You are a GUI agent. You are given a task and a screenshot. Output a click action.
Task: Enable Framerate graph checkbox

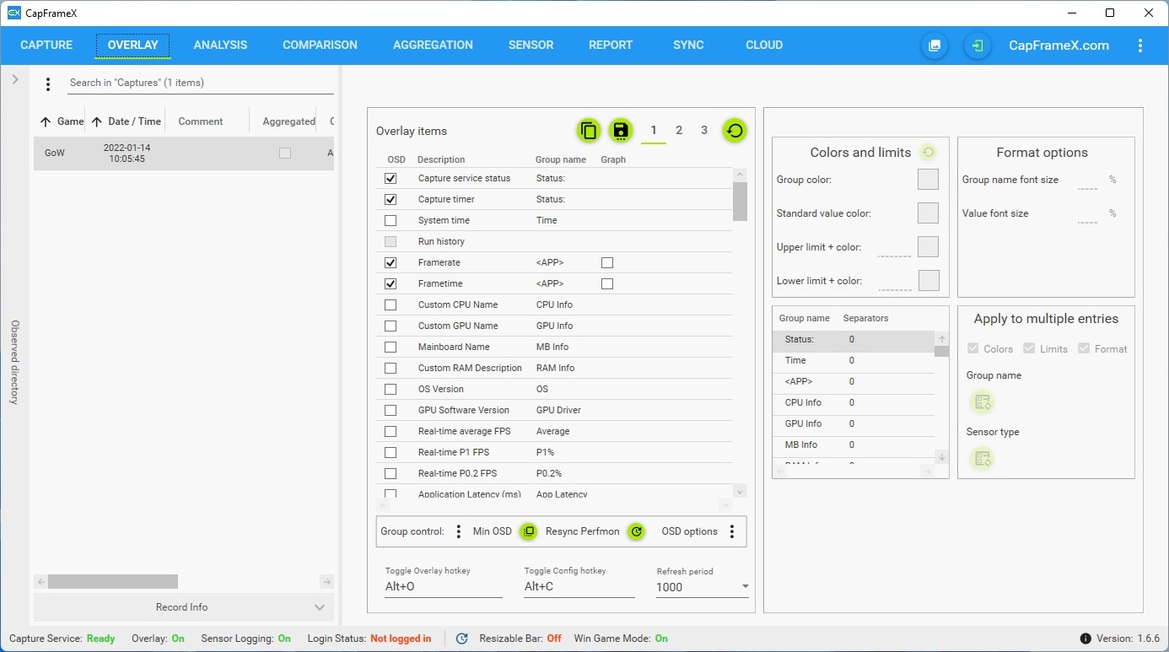(608, 263)
